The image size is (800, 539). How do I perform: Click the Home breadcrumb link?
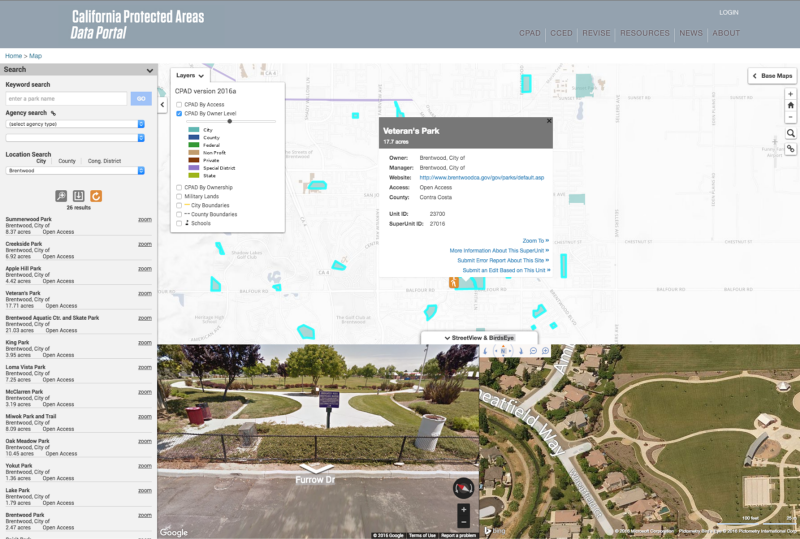point(13,56)
